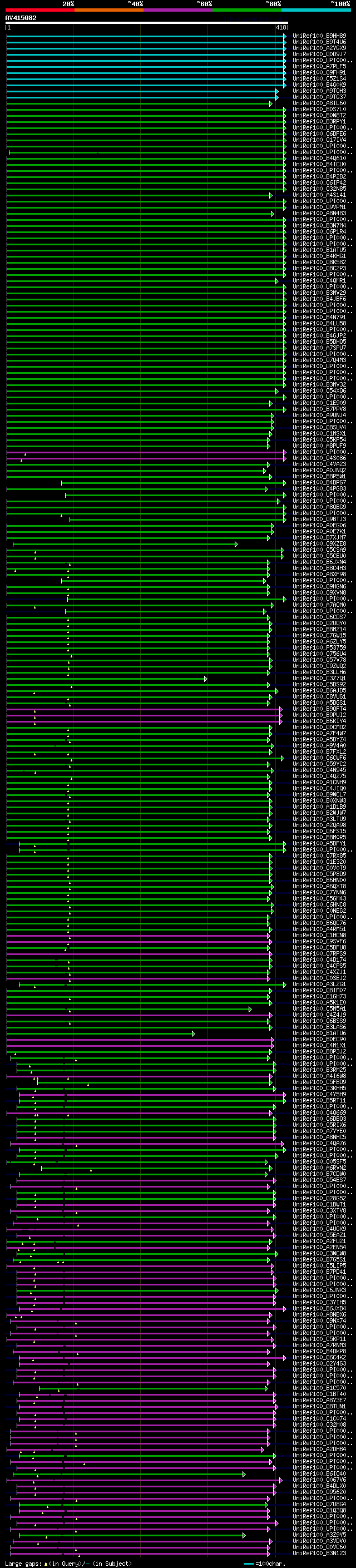Screen dimensions: 356x1568
Task: Open hit UniRef100_A2YGX9
Action: pyautogui.click(x=319, y=48)
